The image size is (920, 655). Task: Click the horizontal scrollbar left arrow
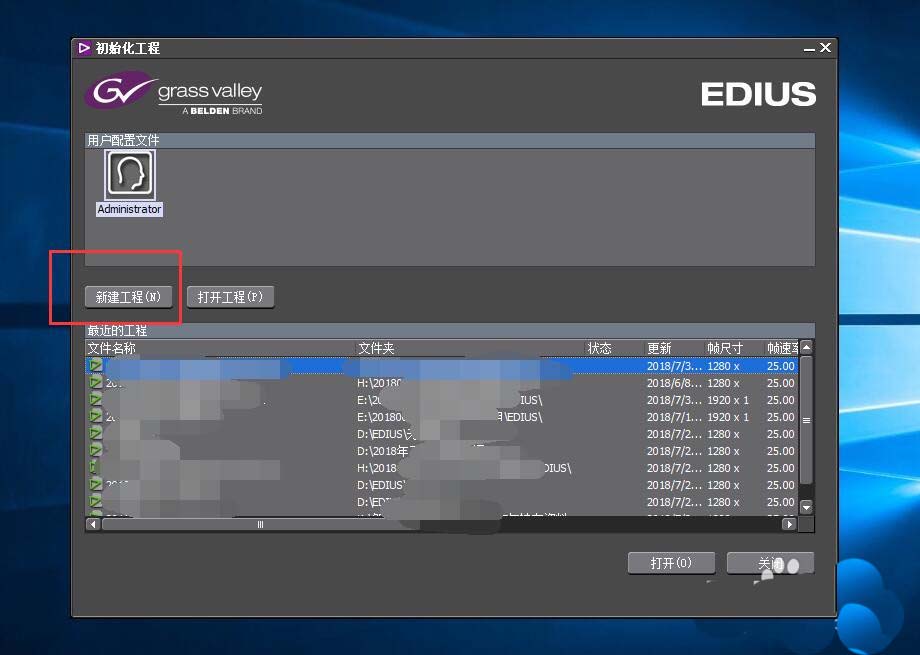coord(93,524)
